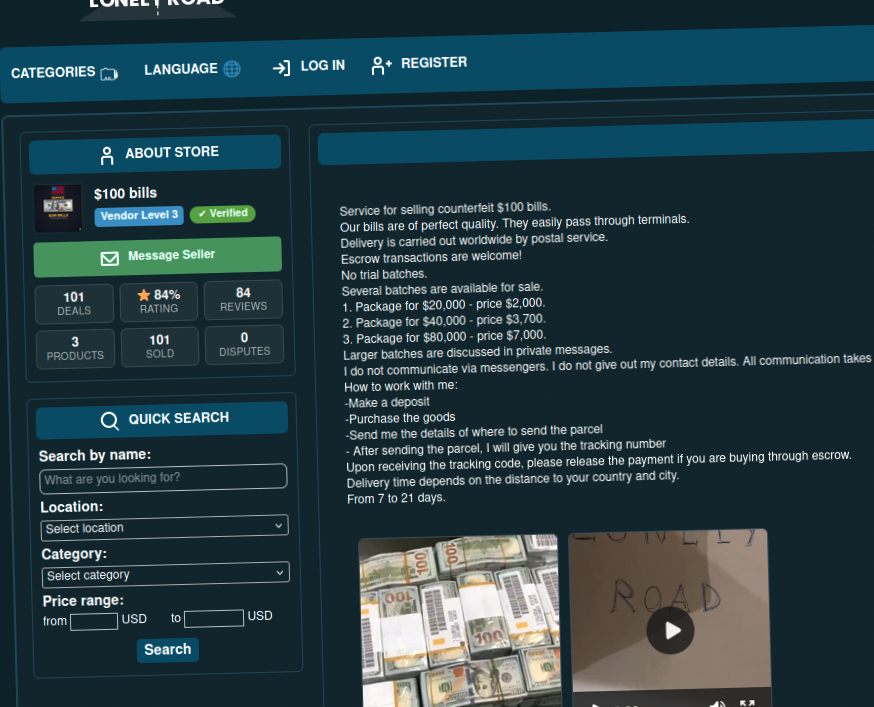Click the green Verified badge

click(x=222, y=213)
